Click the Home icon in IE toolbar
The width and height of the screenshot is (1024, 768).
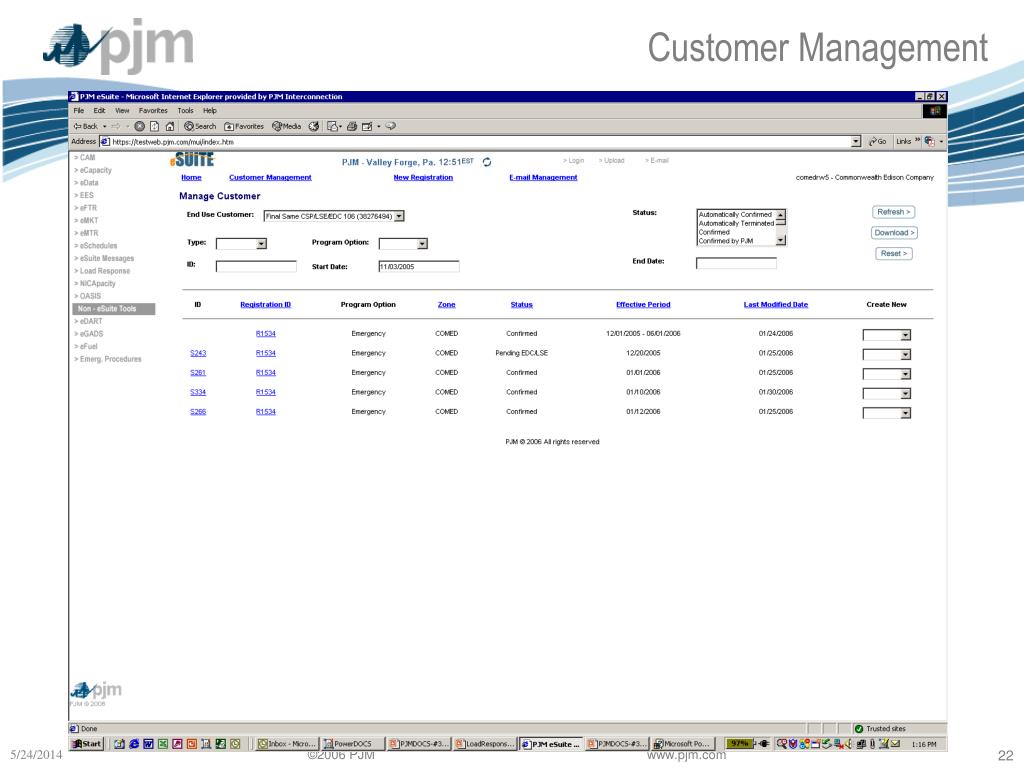point(170,126)
